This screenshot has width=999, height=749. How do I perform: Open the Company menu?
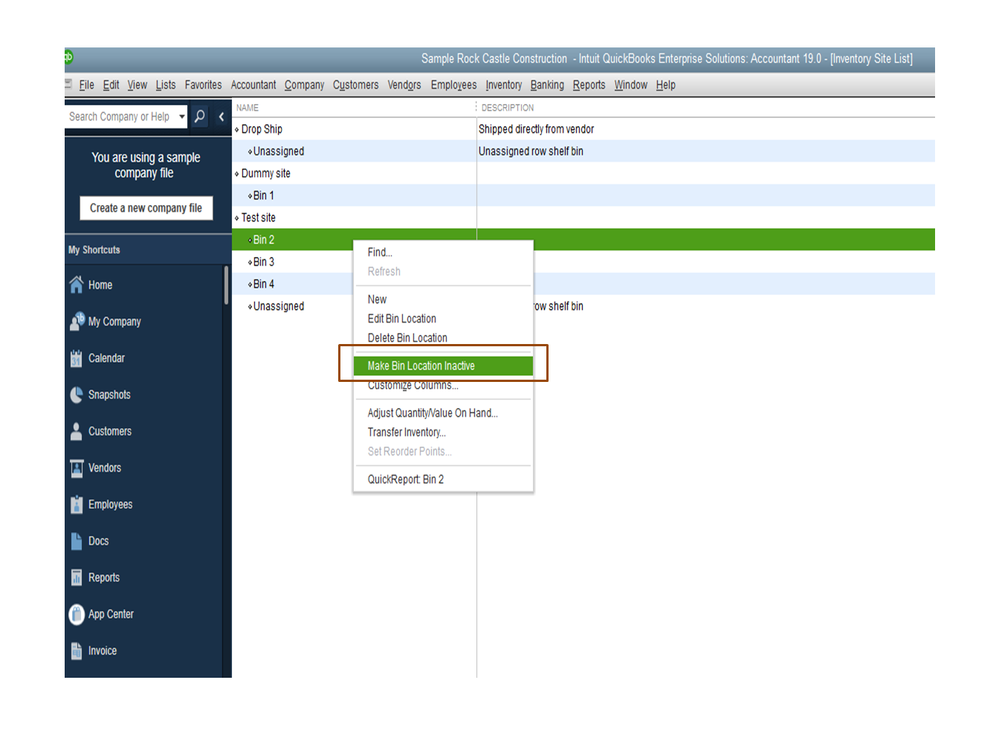pyautogui.click(x=304, y=85)
